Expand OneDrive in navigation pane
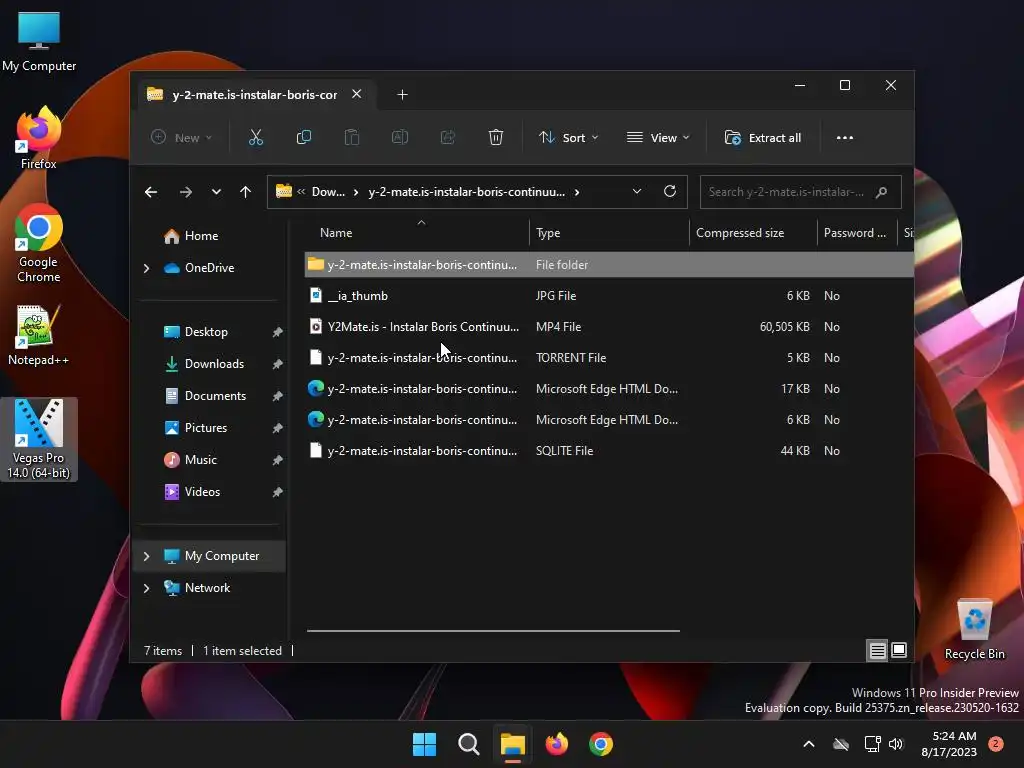The image size is (1024, 768). [146, 268]
